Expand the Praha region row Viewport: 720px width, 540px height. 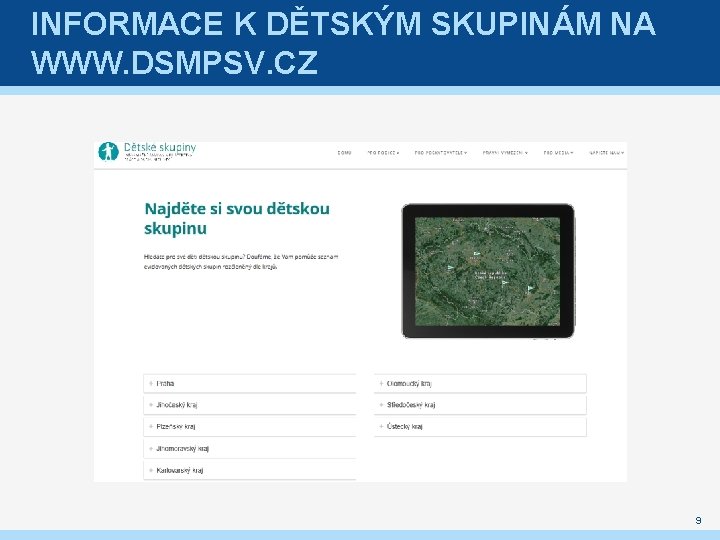[250, 383]
